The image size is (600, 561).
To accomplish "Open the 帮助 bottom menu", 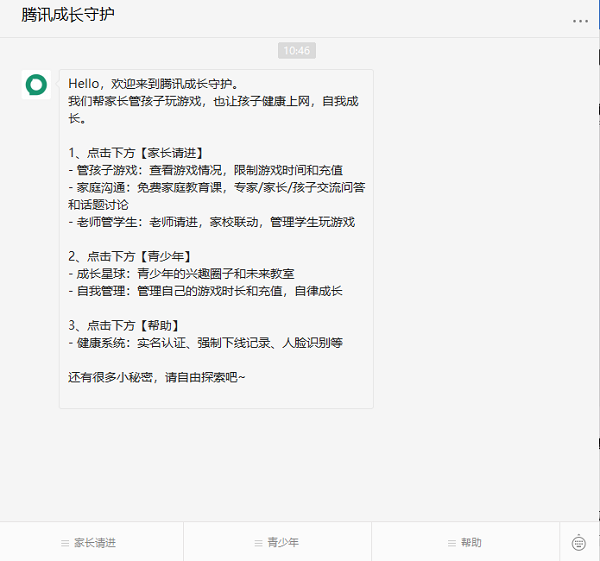I will coord(471,543).
